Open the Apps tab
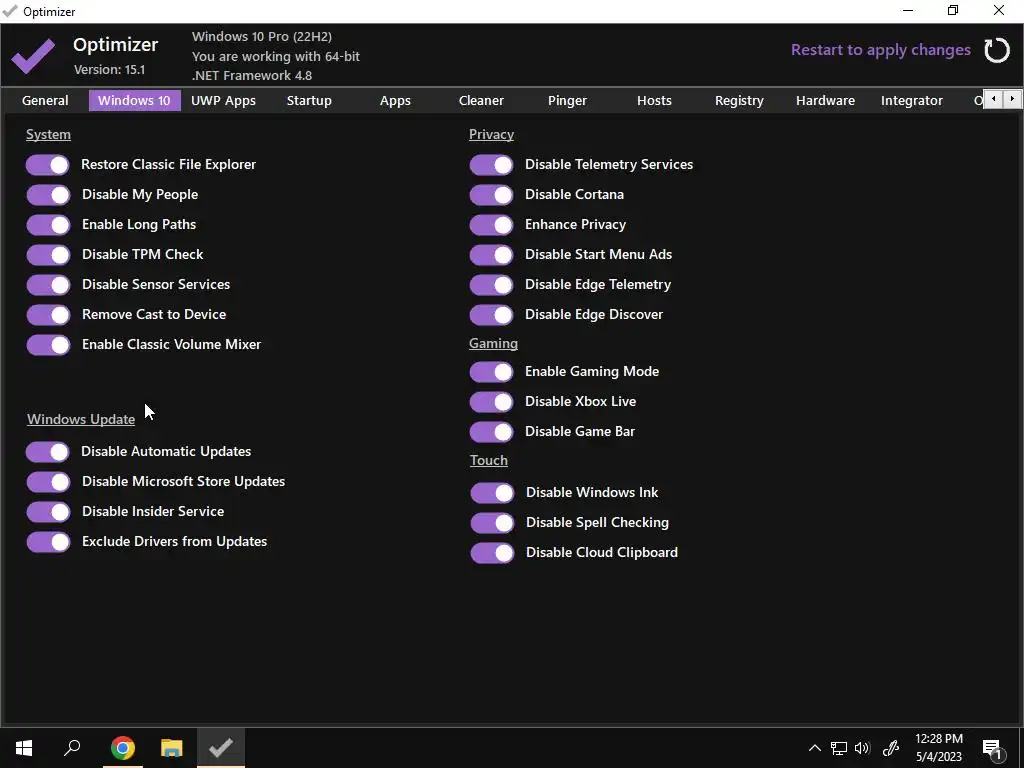1024x768 pixels. click(395, 101)
